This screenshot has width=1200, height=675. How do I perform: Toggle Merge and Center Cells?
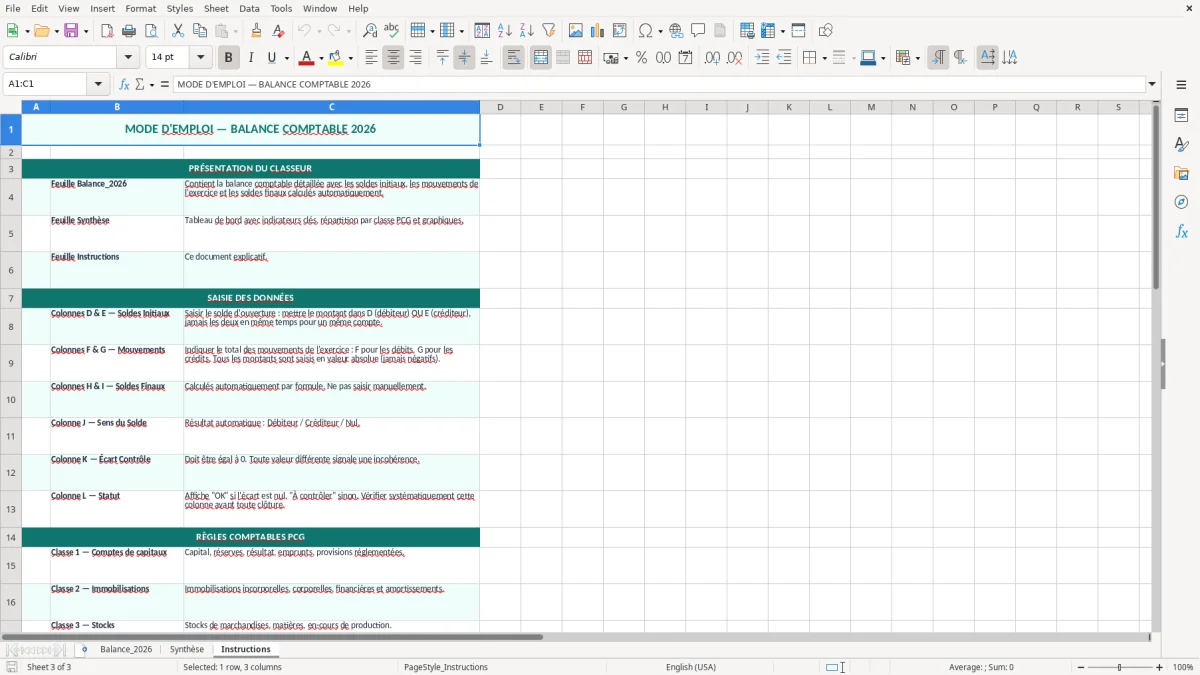pyautogui.click(x=541, y=58)
